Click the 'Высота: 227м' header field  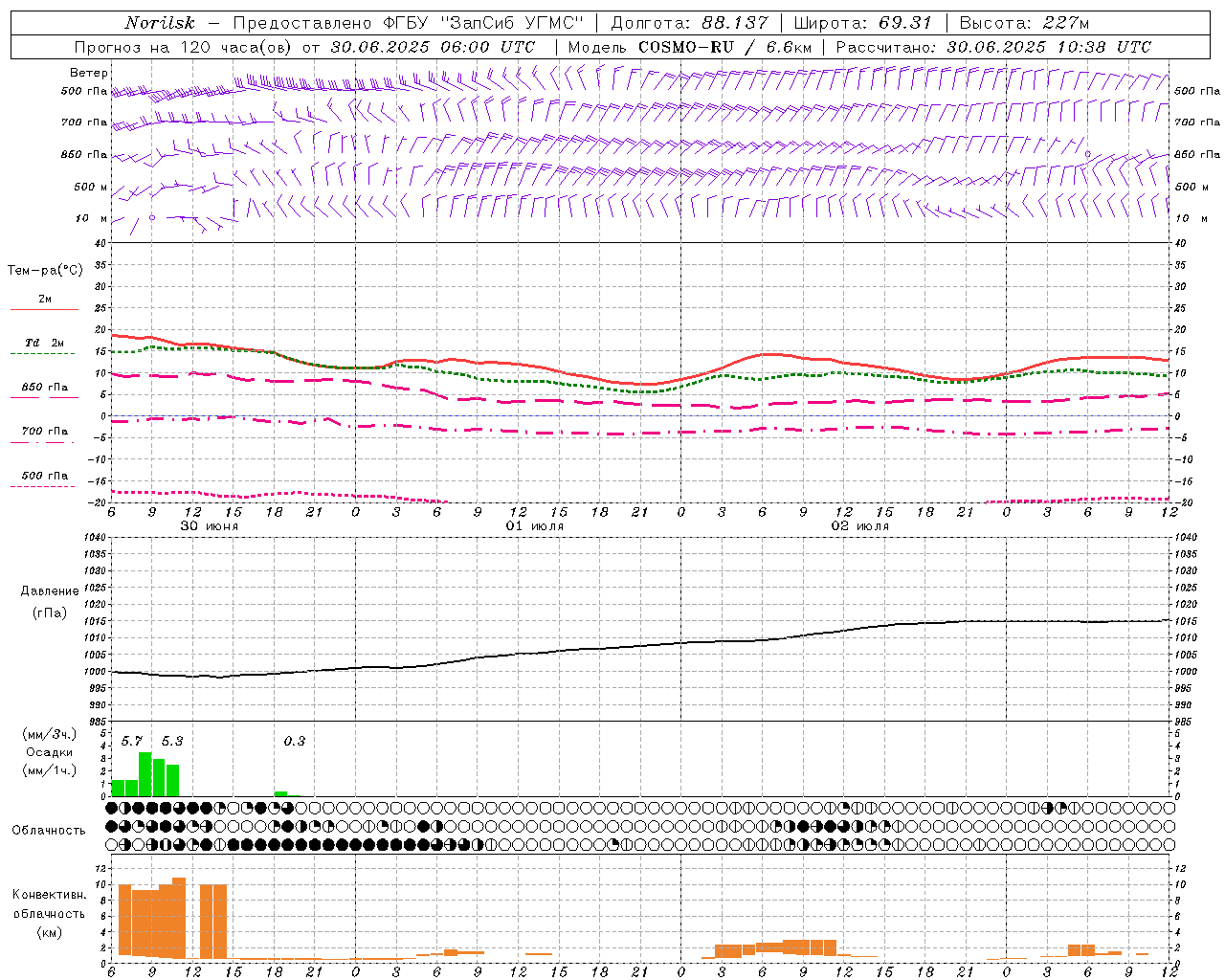coord(1024,23)
